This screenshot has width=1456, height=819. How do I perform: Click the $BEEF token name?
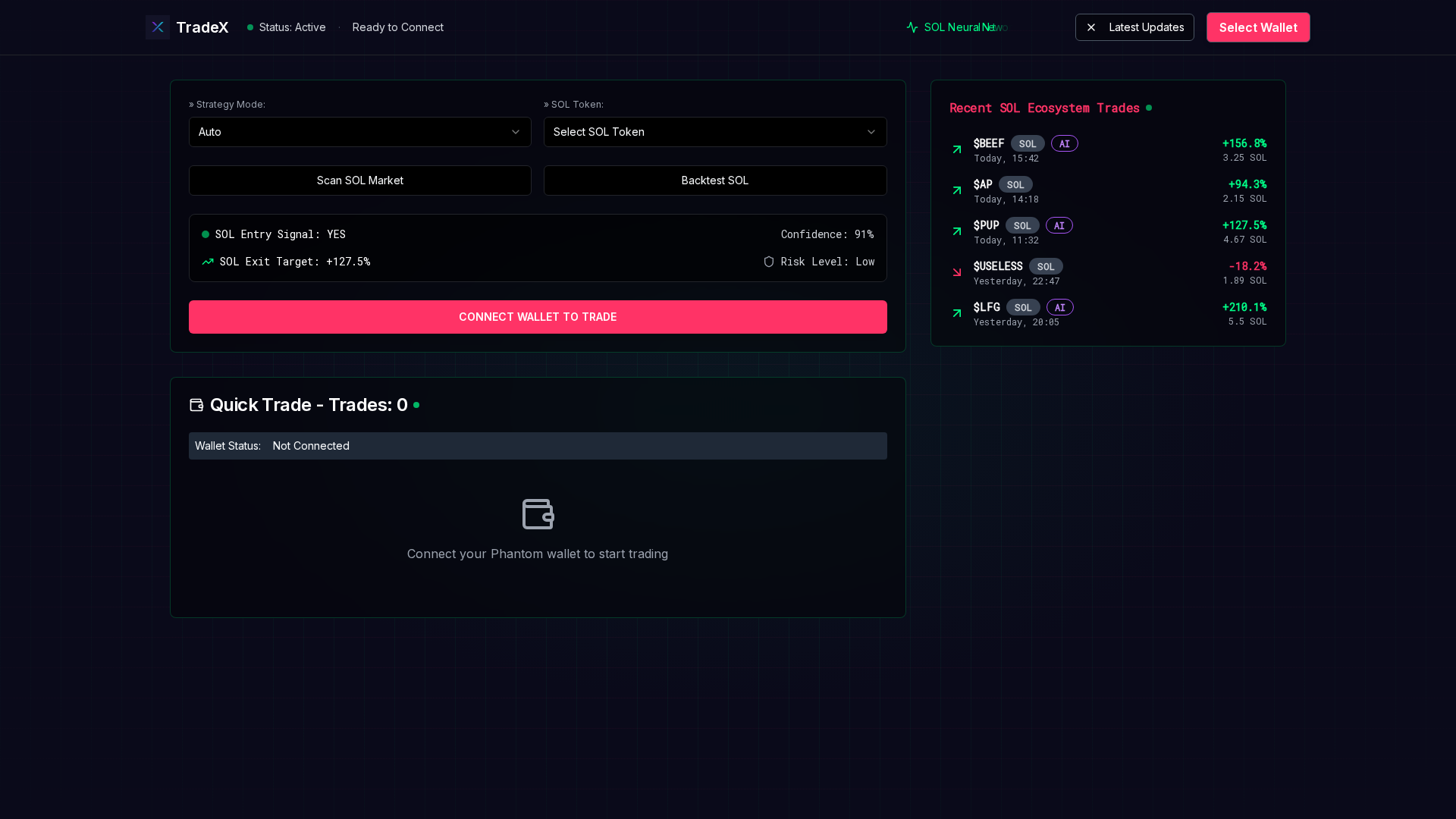point(989,143)
